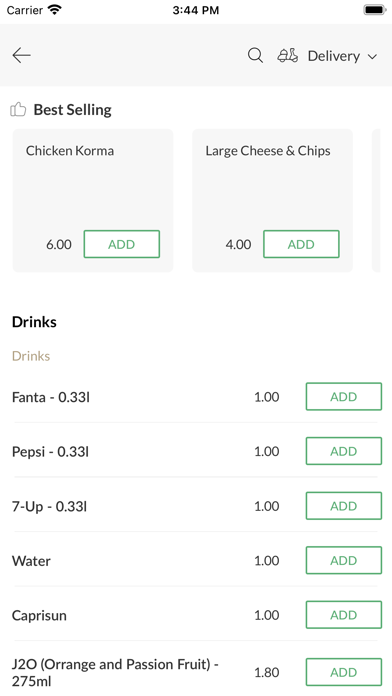
Task: Add Water to the order
Action: (x=344, y=560)
